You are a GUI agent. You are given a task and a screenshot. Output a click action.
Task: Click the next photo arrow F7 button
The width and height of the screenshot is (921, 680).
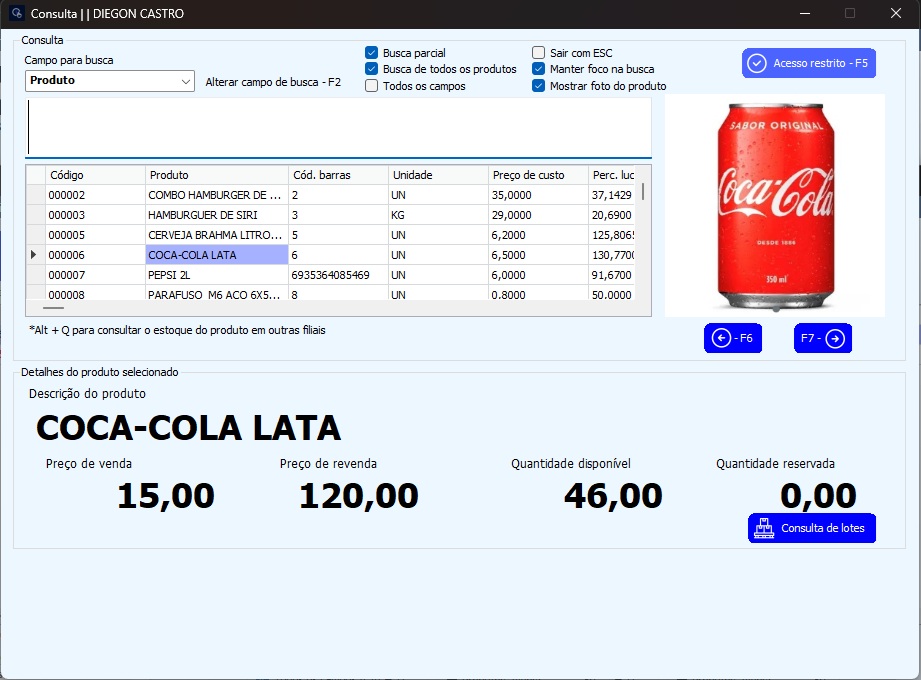click(823, 339)
